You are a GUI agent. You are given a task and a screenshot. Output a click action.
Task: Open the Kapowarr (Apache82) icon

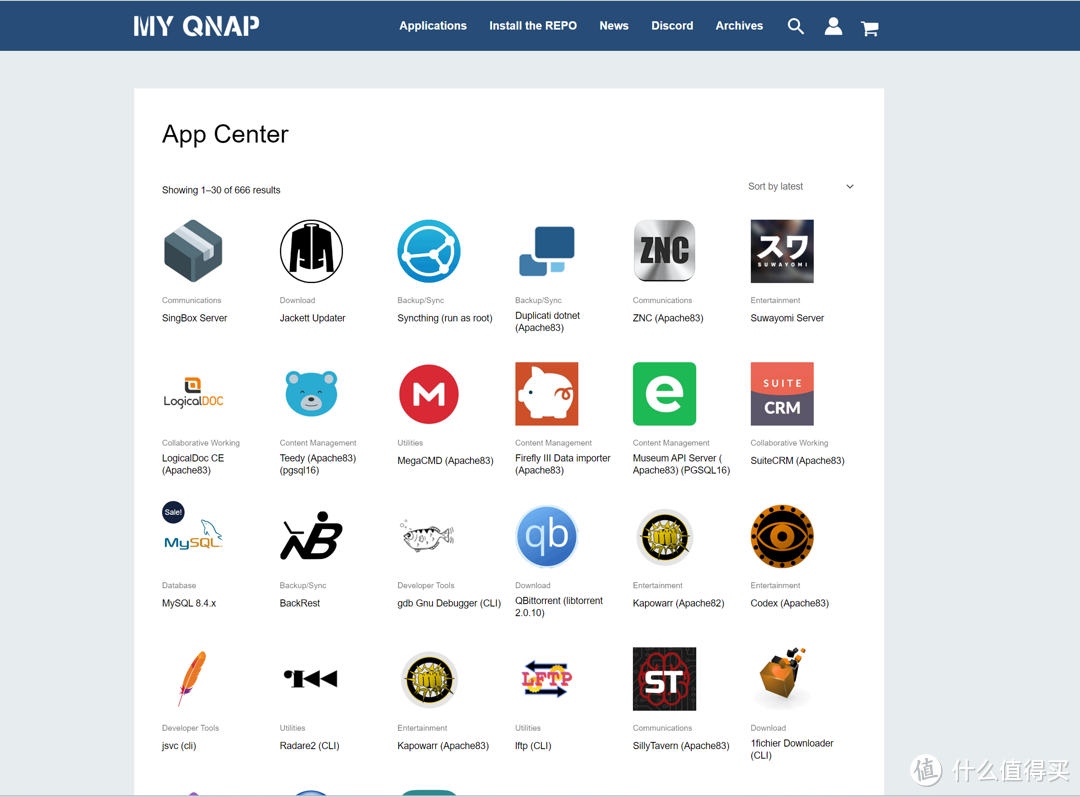pyautogui.click(x=665, y=536)
